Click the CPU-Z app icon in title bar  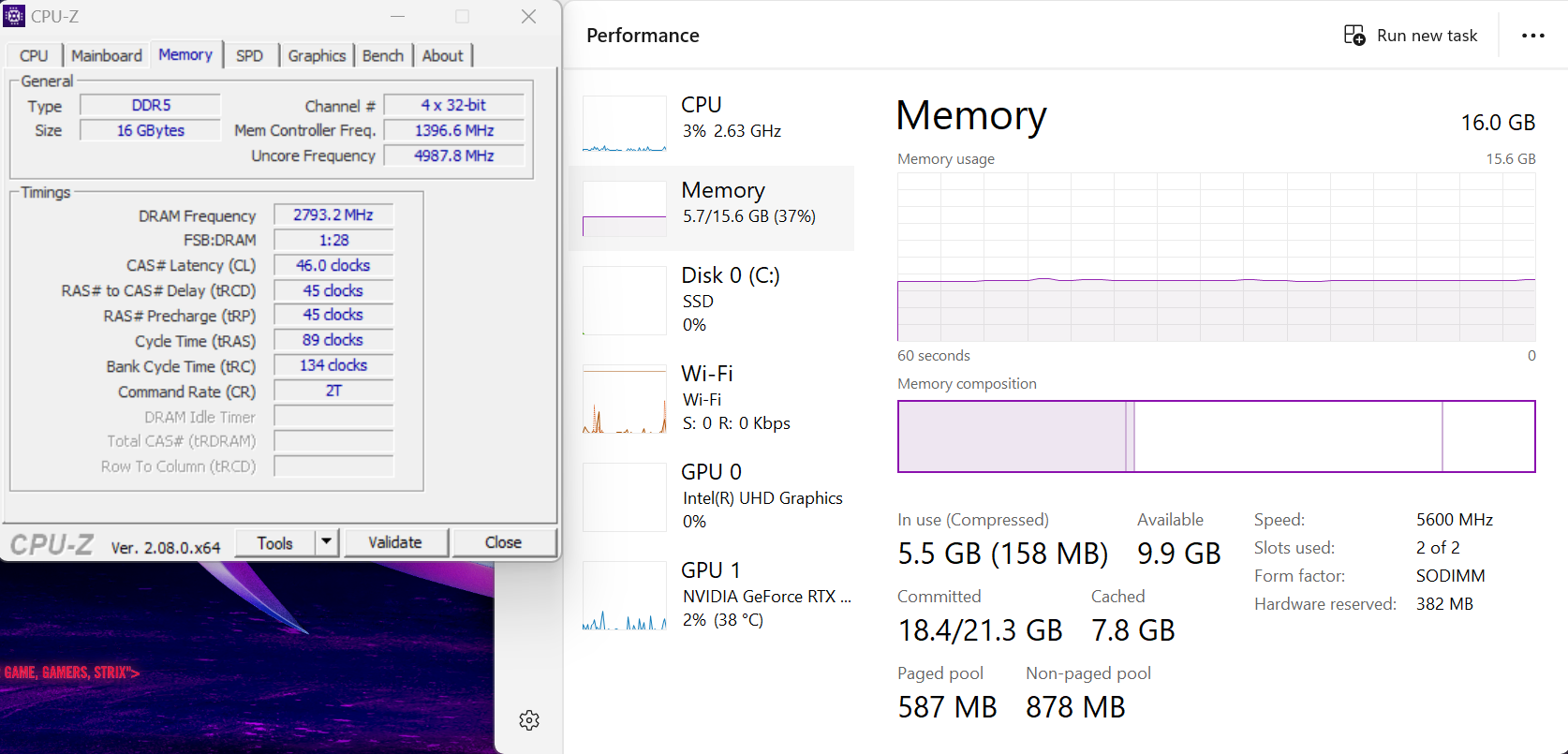tap(14, 16)
